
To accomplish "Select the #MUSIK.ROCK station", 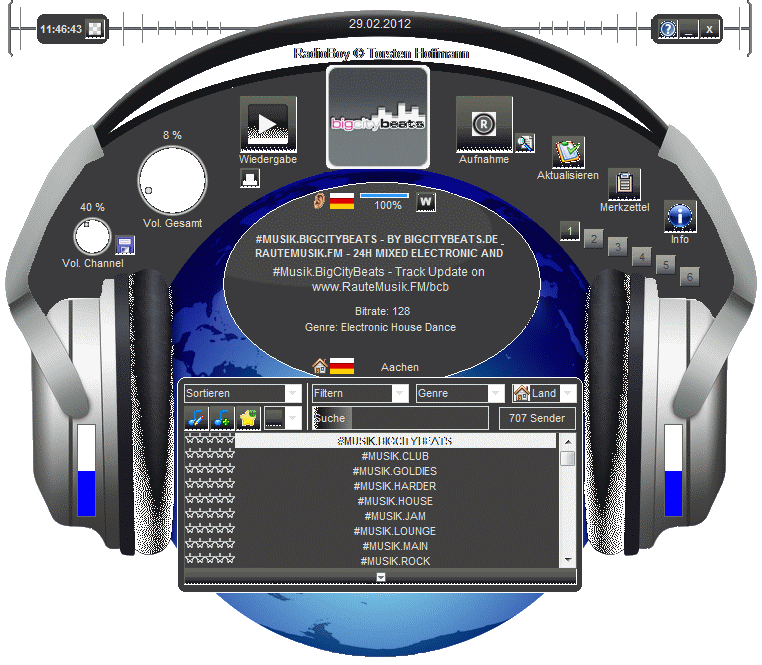I will click(x=395, y=561).
